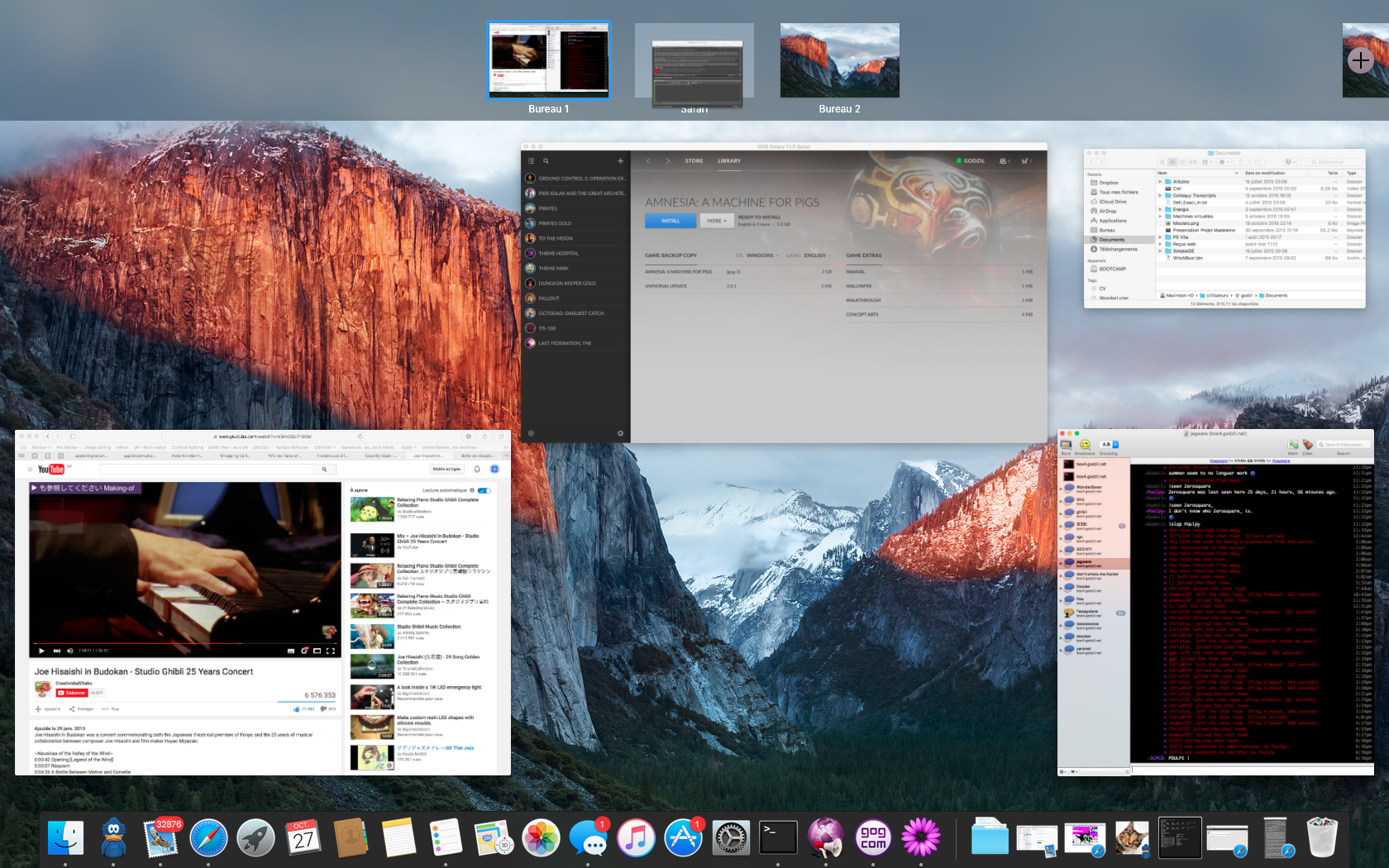Toggle fullscreen on the YouTube player
The width and height of the screenshot is (1389, 868).
(331, 651)
